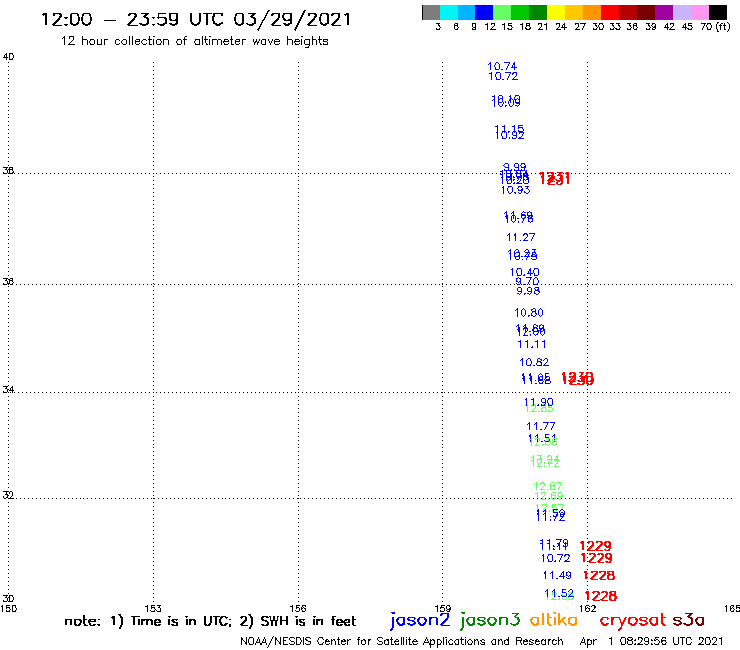The height and width of the screenshot is (650, 740).
Task: Click the red '1231' cryosat time label
Action: tap(555, 178)
